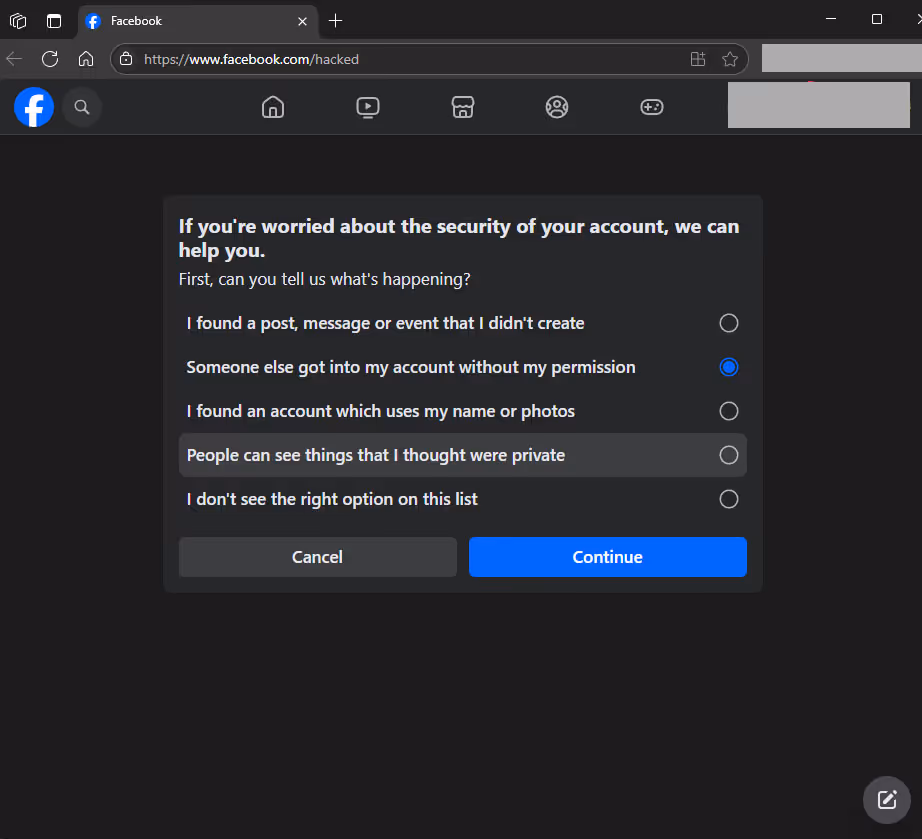Reload the page with the refresh icon

pos(50,58)
